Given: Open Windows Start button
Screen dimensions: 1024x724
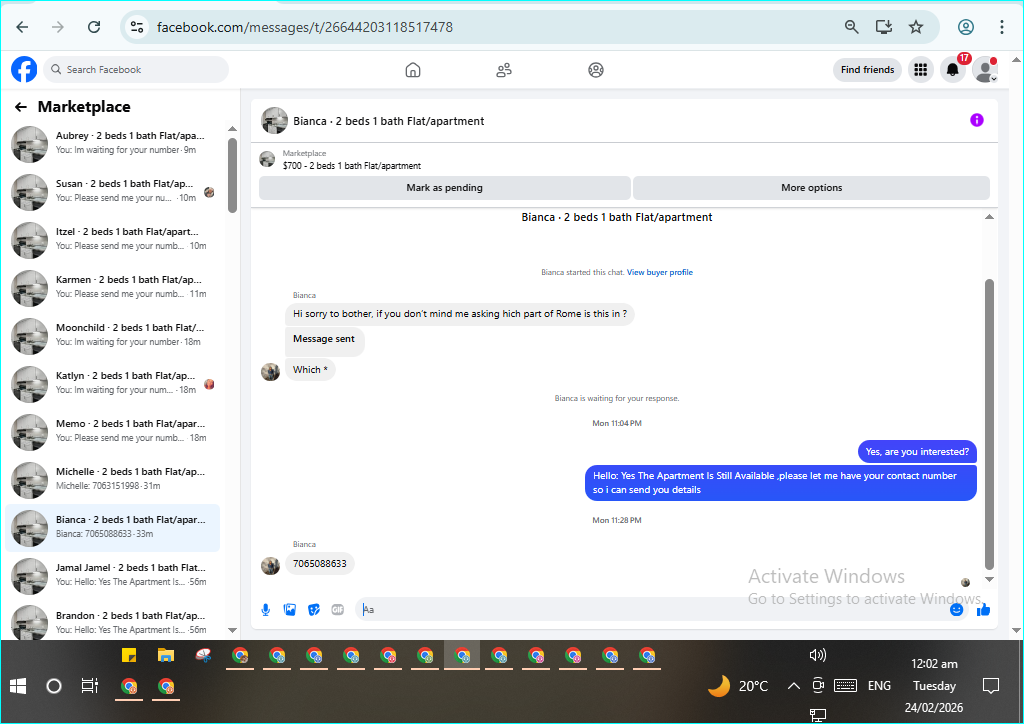Looking at the screenshot, I should coord(18,686).
